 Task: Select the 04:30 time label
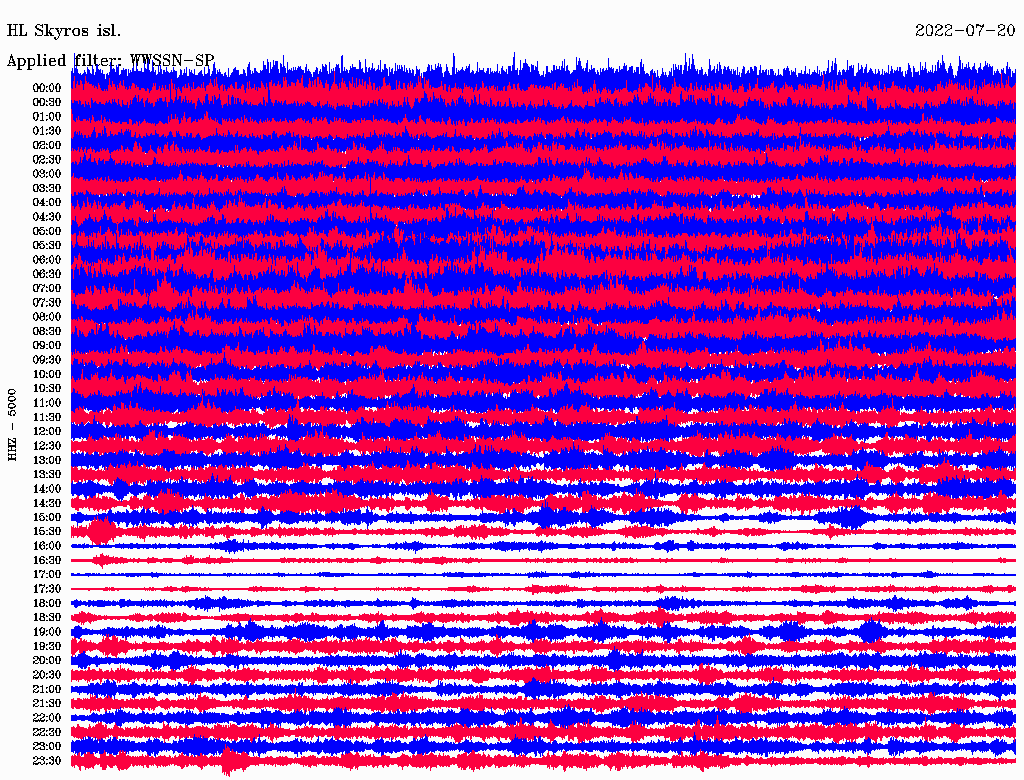[x=47, y=217]
